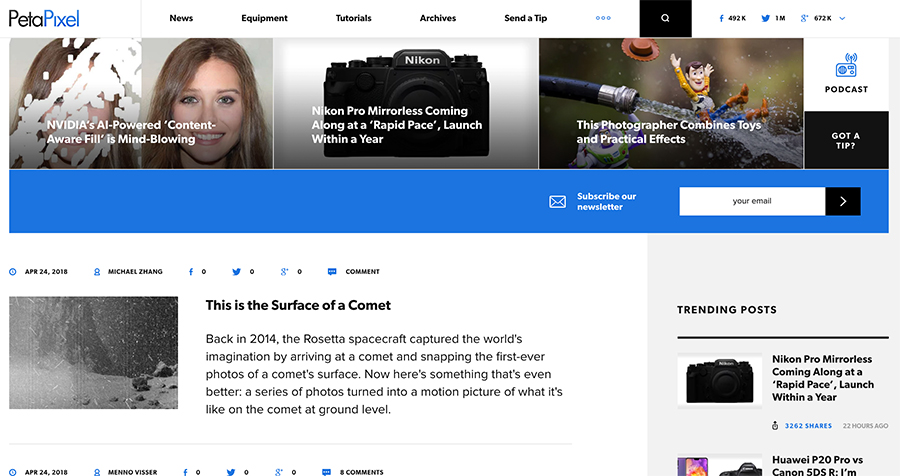Viewport: 900px width, 476px height.
Task: Click the three-dot more menu icon
Action: [x=603, y=18]
